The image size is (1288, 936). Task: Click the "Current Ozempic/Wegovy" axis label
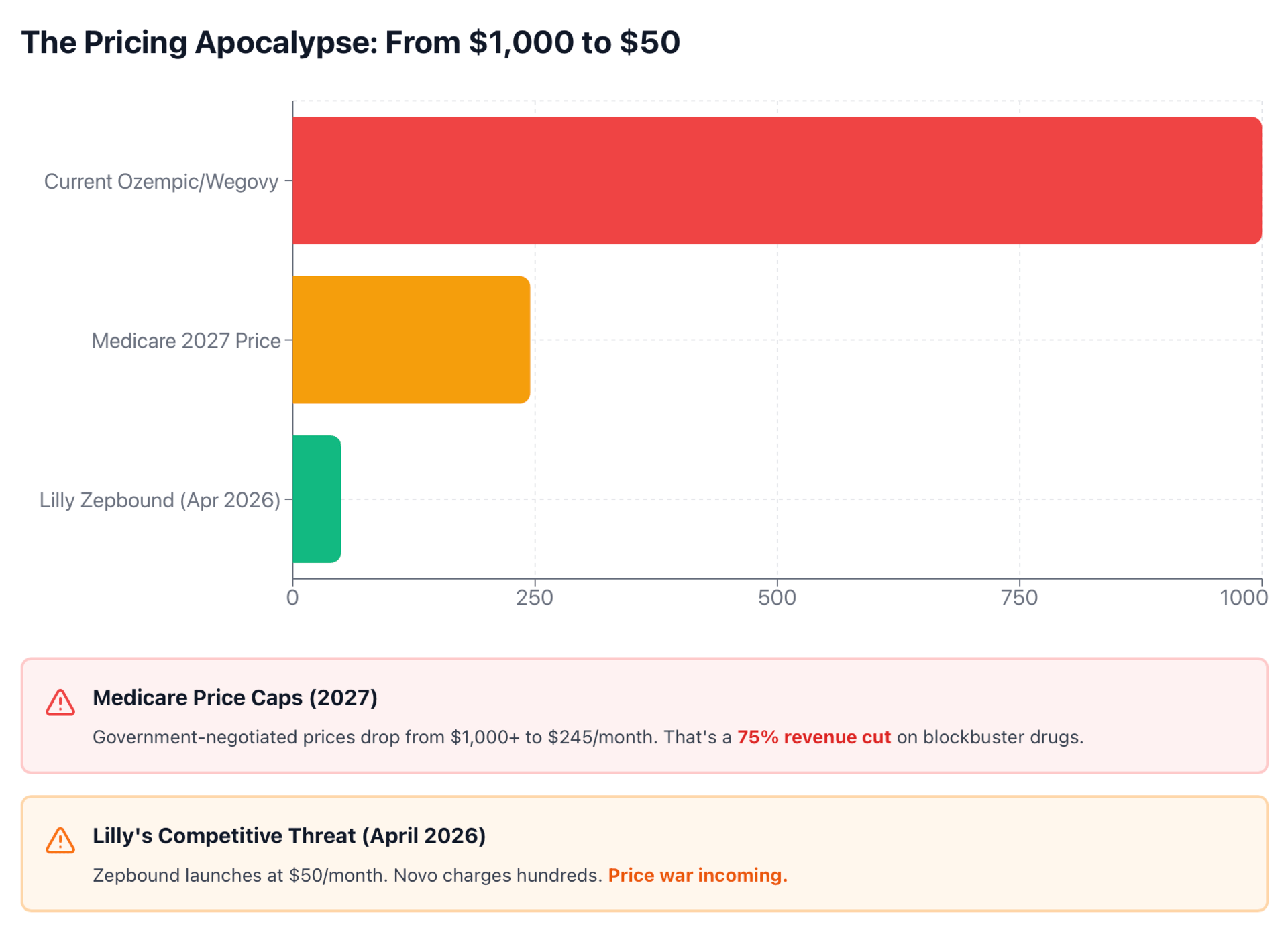[161, 181]
